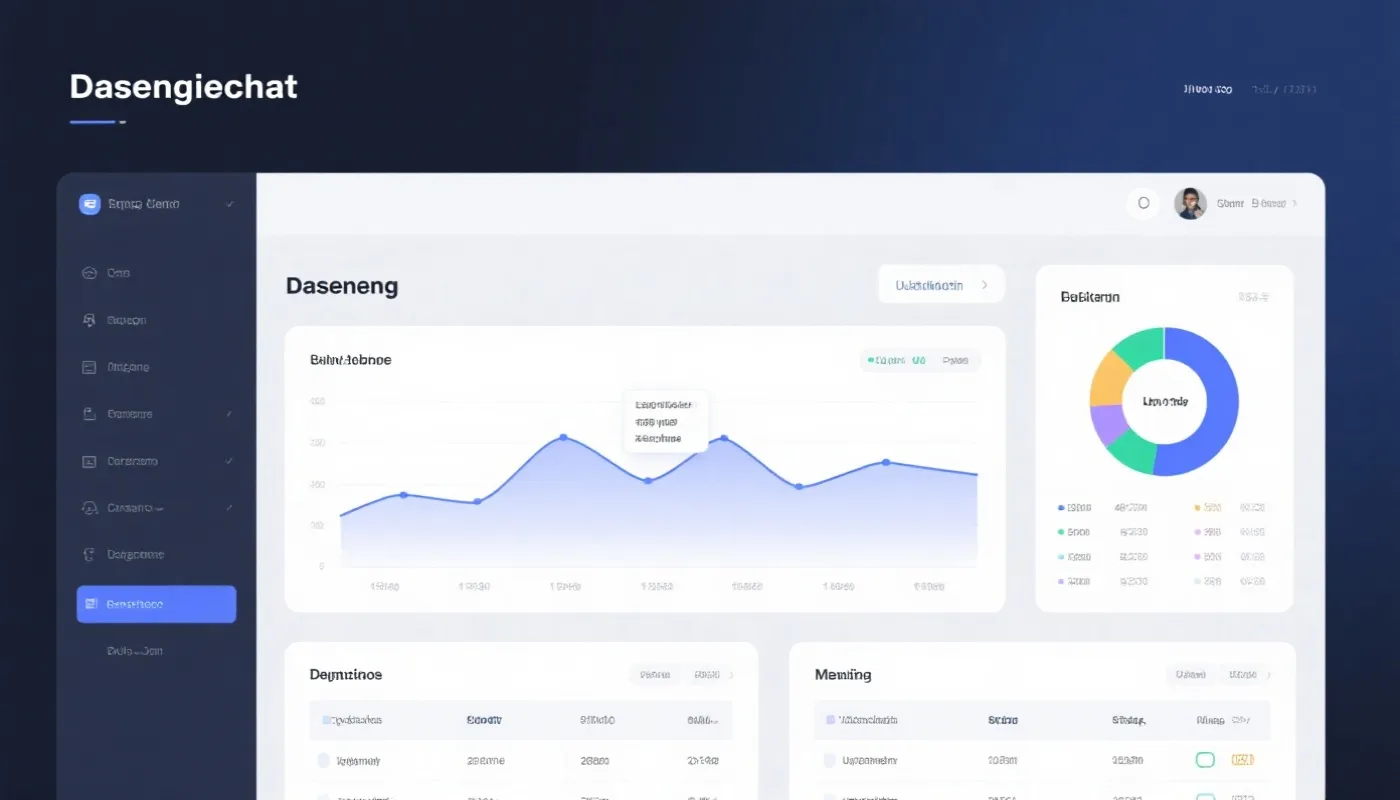Click the blue app logo icon in sidebar
This screenshot has height=800, width=1400.
coord(90,204)
